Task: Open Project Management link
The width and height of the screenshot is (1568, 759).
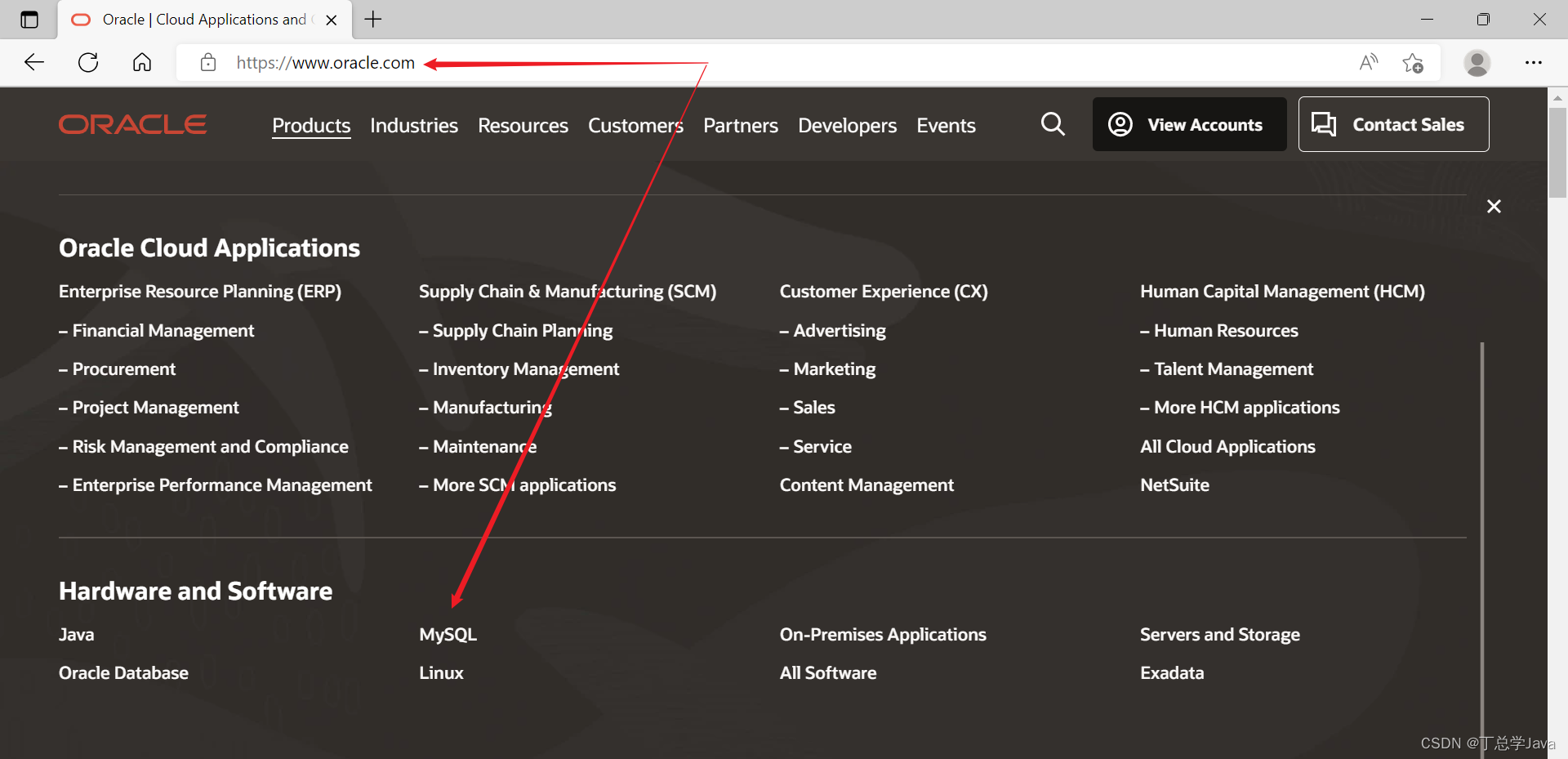Action: tap(149, 408)
